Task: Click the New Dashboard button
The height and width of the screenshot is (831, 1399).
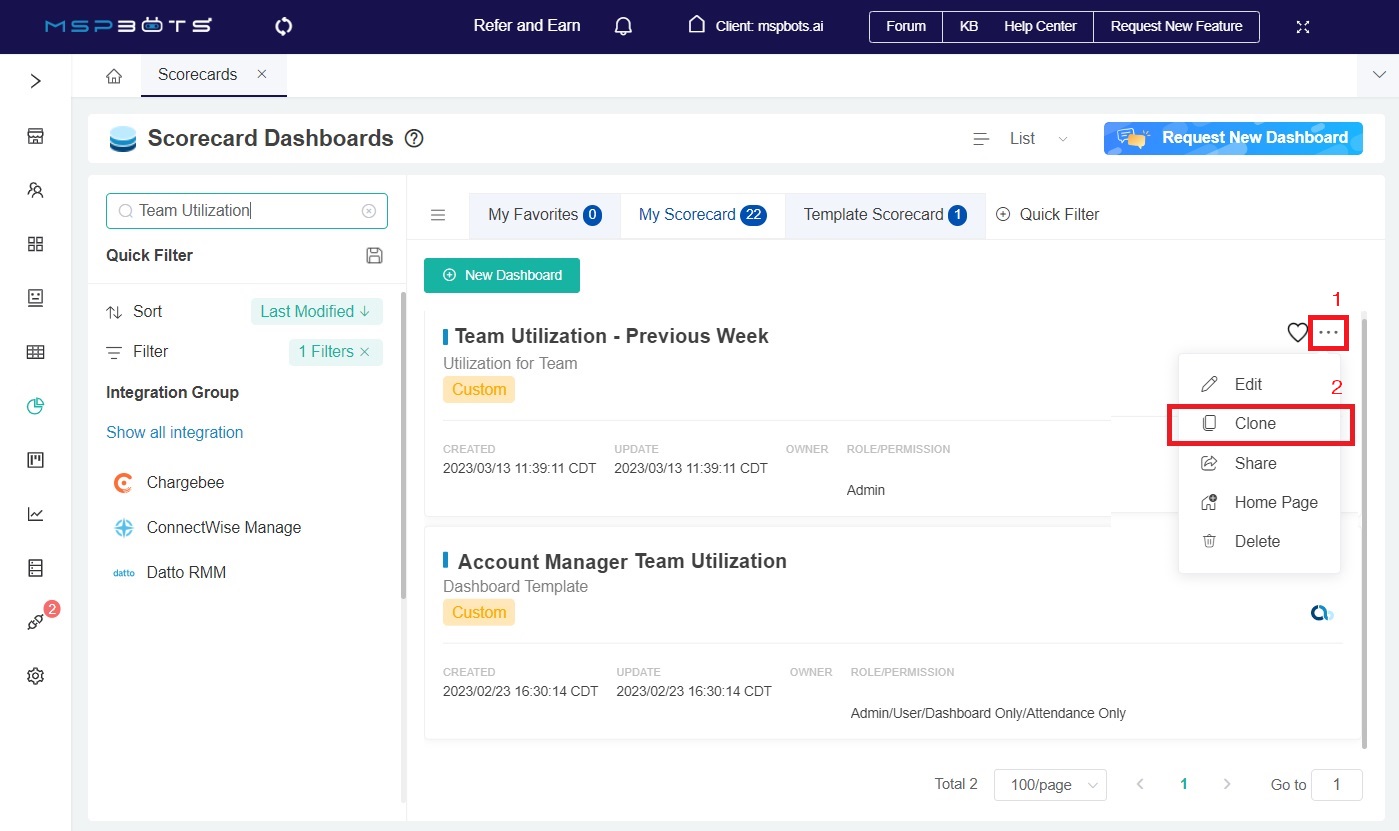Action: [502, 275]
